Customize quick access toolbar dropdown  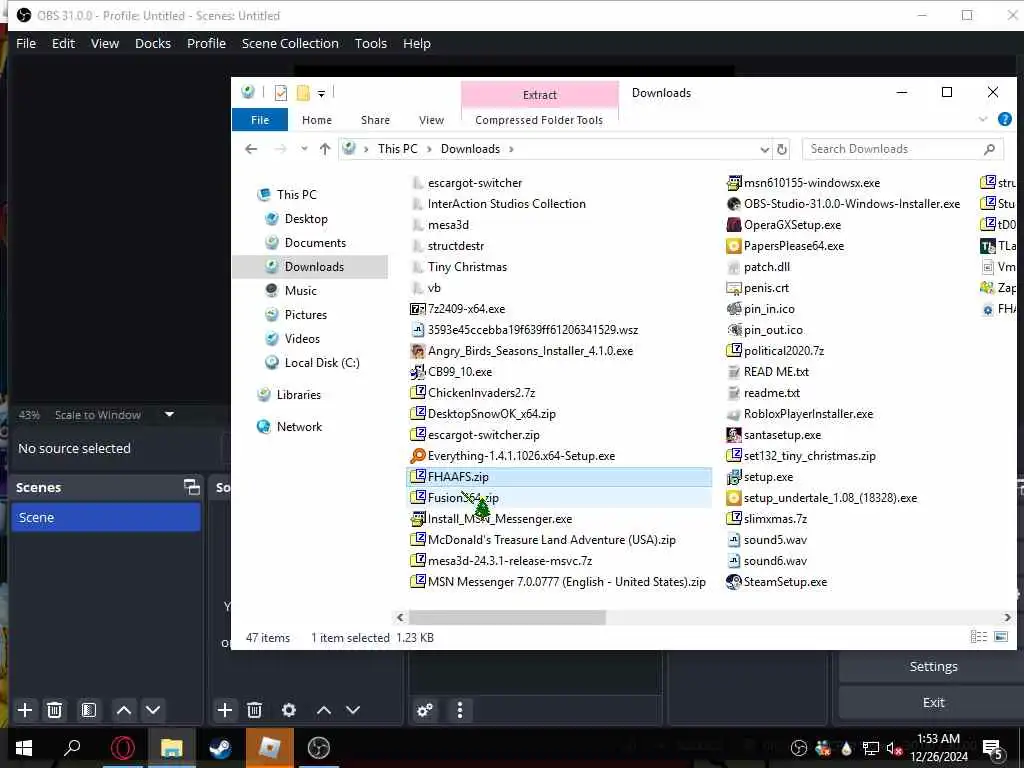[321, 93]
